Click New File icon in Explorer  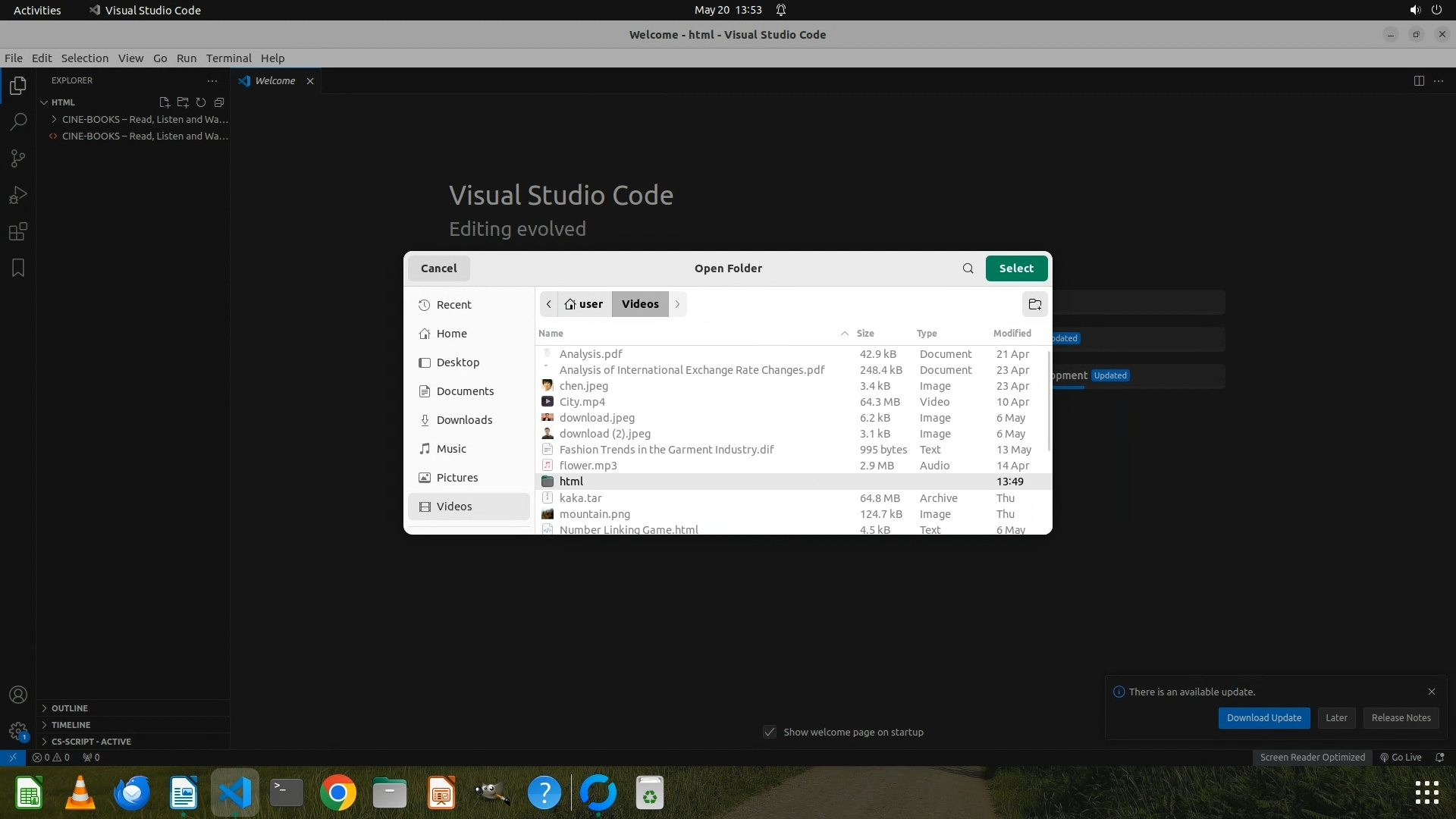click(x=165, y=102)
